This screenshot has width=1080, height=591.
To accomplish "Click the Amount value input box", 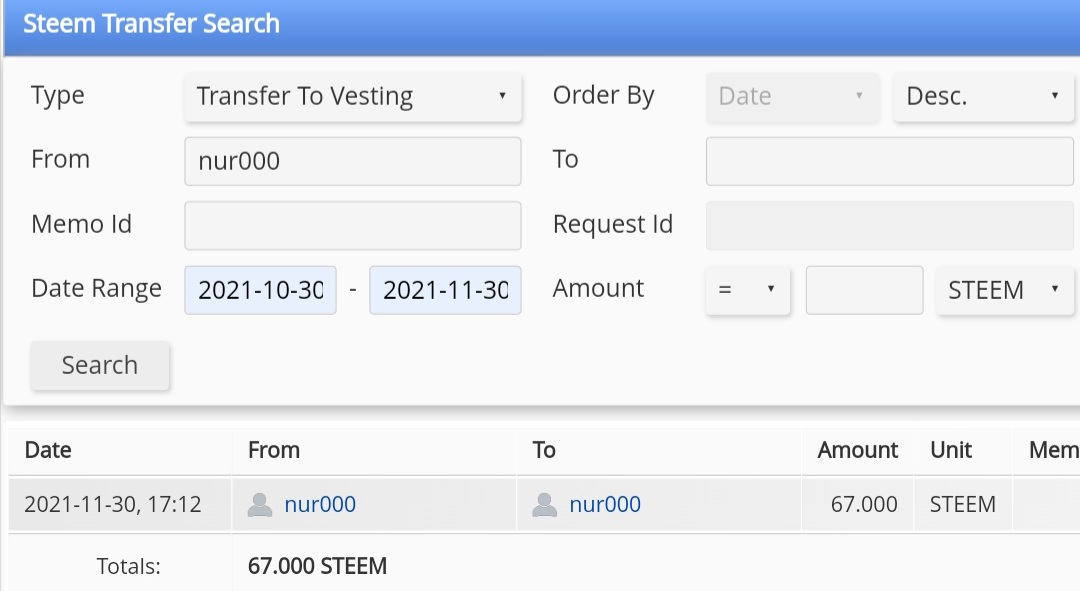I will 864,290.
